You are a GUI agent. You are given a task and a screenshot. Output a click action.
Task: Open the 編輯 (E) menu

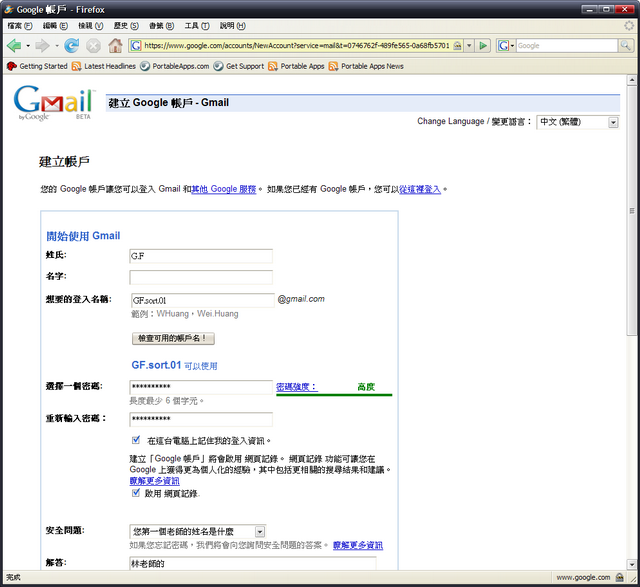55,26
